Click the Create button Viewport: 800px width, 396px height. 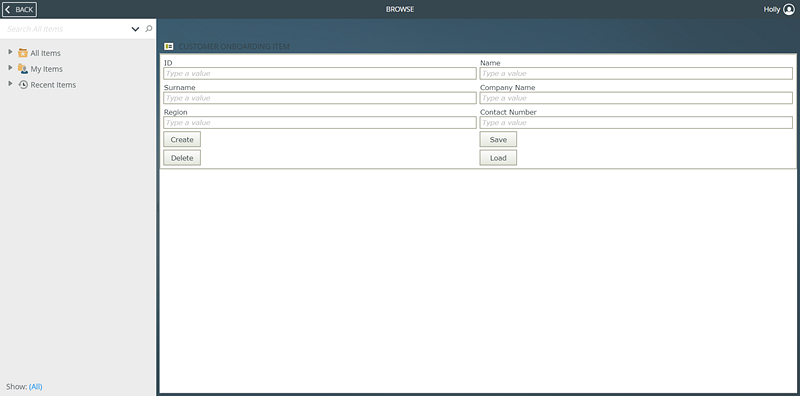click(182, 139)
